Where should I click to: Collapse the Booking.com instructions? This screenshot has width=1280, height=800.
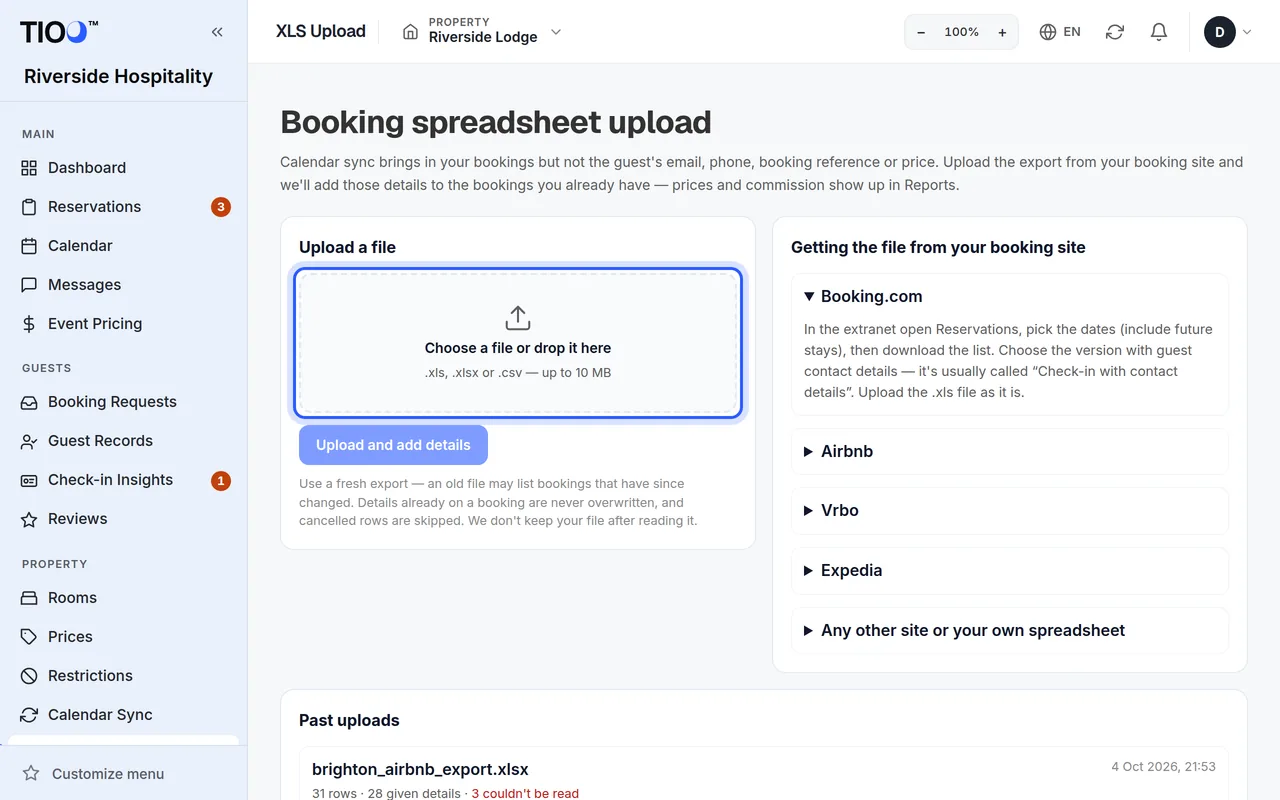pyautogui.click(x=1010, y=296)
